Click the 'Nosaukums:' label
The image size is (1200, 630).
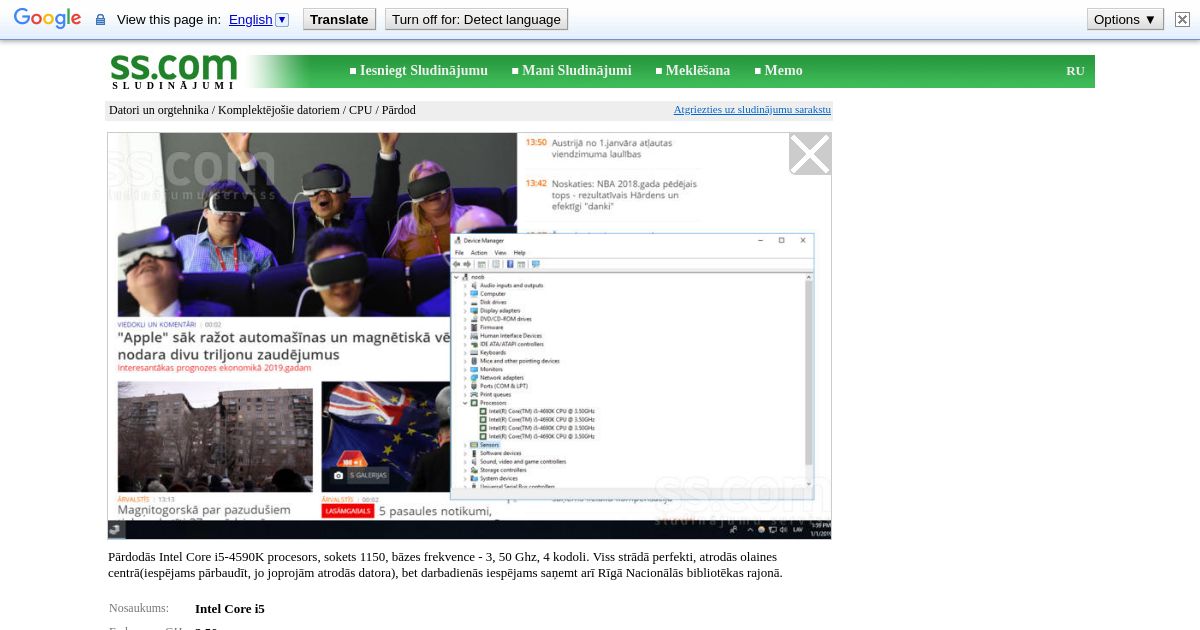coord(139,608)
